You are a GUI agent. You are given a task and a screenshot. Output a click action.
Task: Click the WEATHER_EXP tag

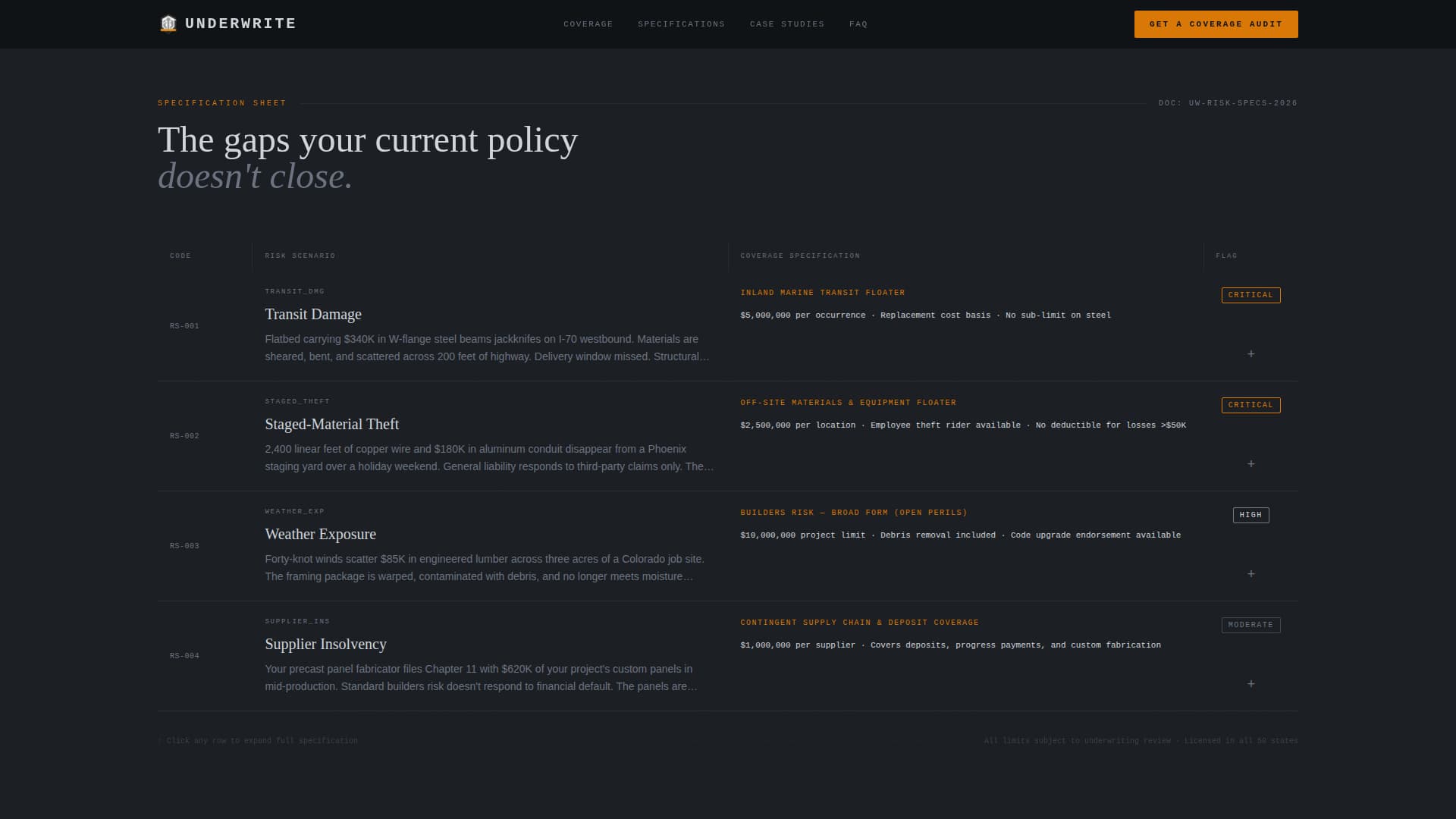click(x=294, y=512)
